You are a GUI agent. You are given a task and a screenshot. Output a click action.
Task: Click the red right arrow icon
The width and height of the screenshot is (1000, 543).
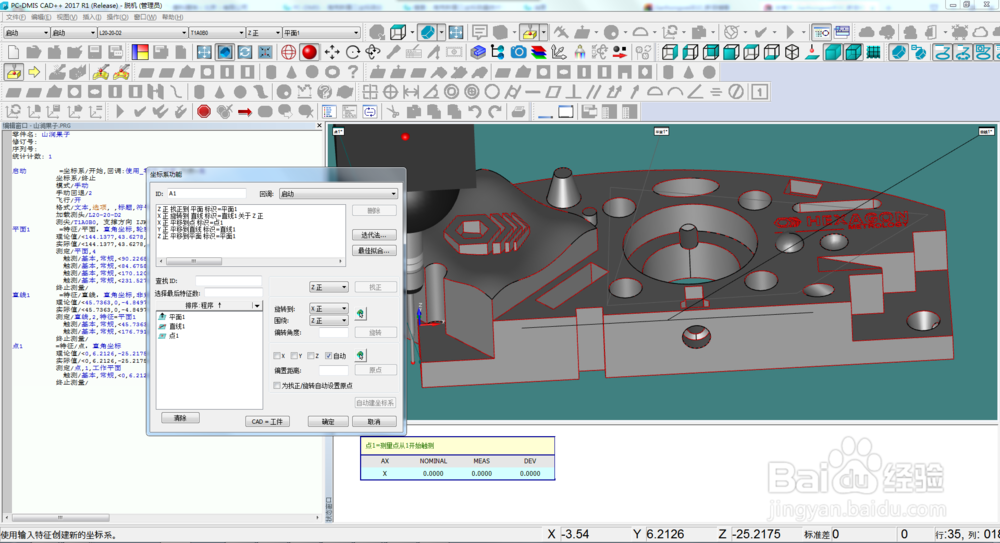[x=245, y=112]
